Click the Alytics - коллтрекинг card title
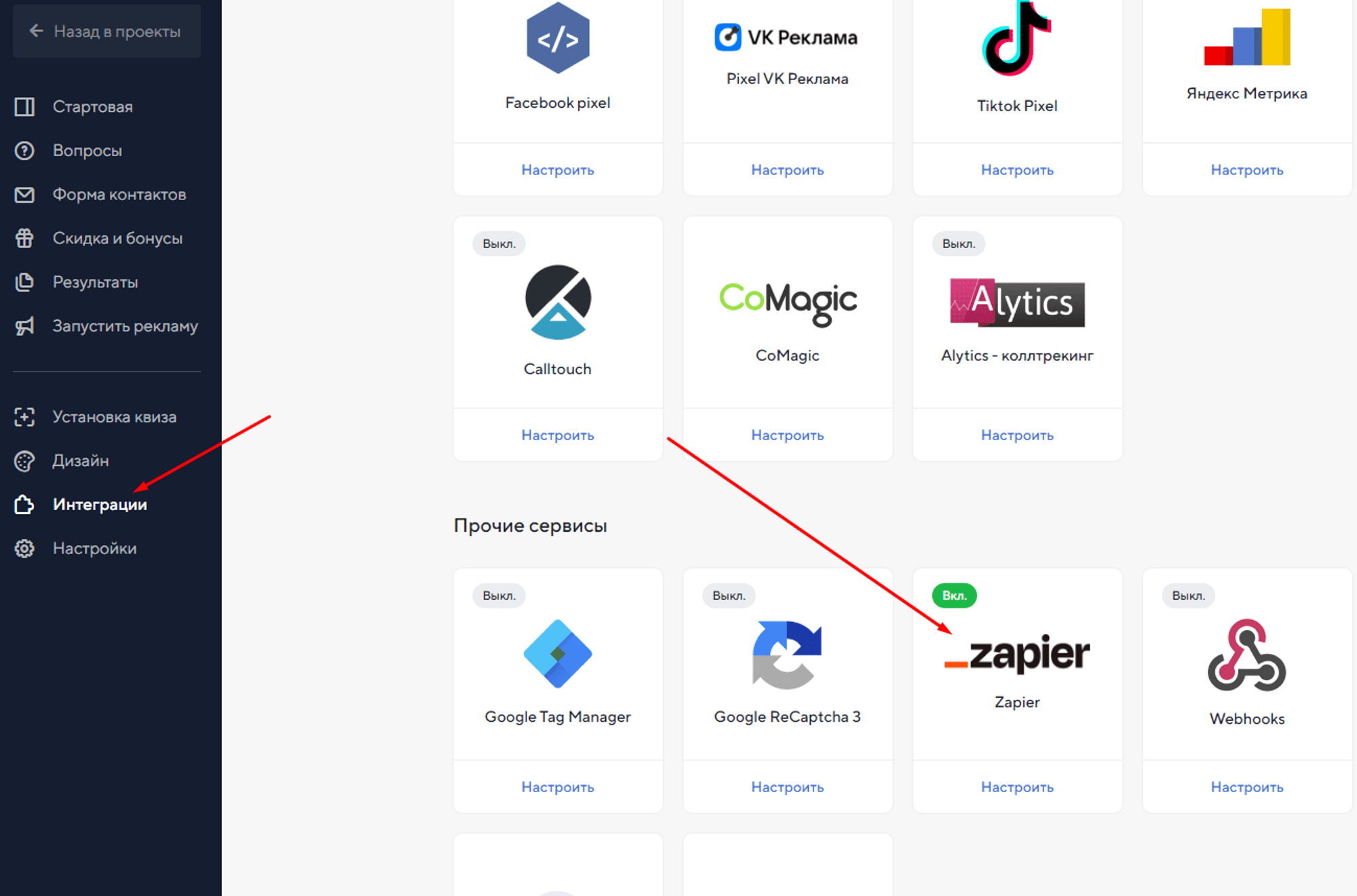 [1017, 355]
